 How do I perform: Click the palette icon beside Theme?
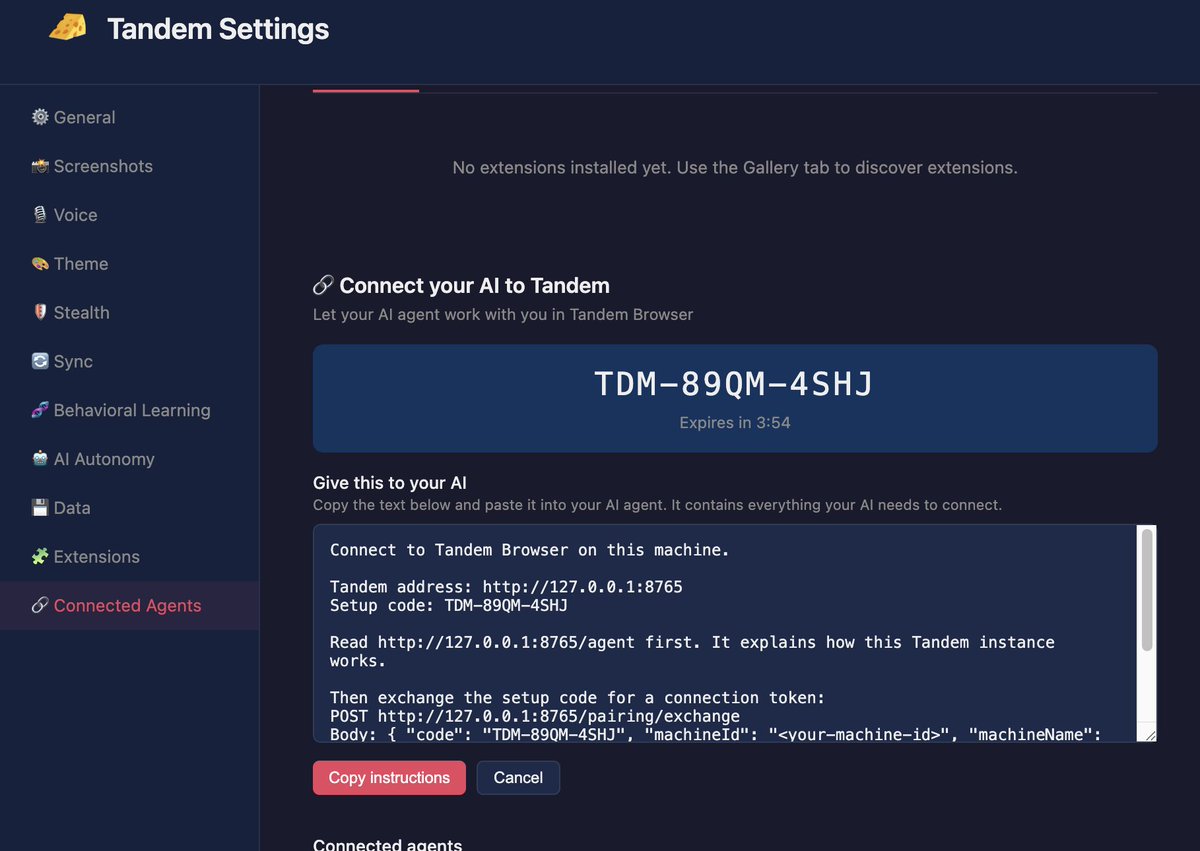click(40, 264)
